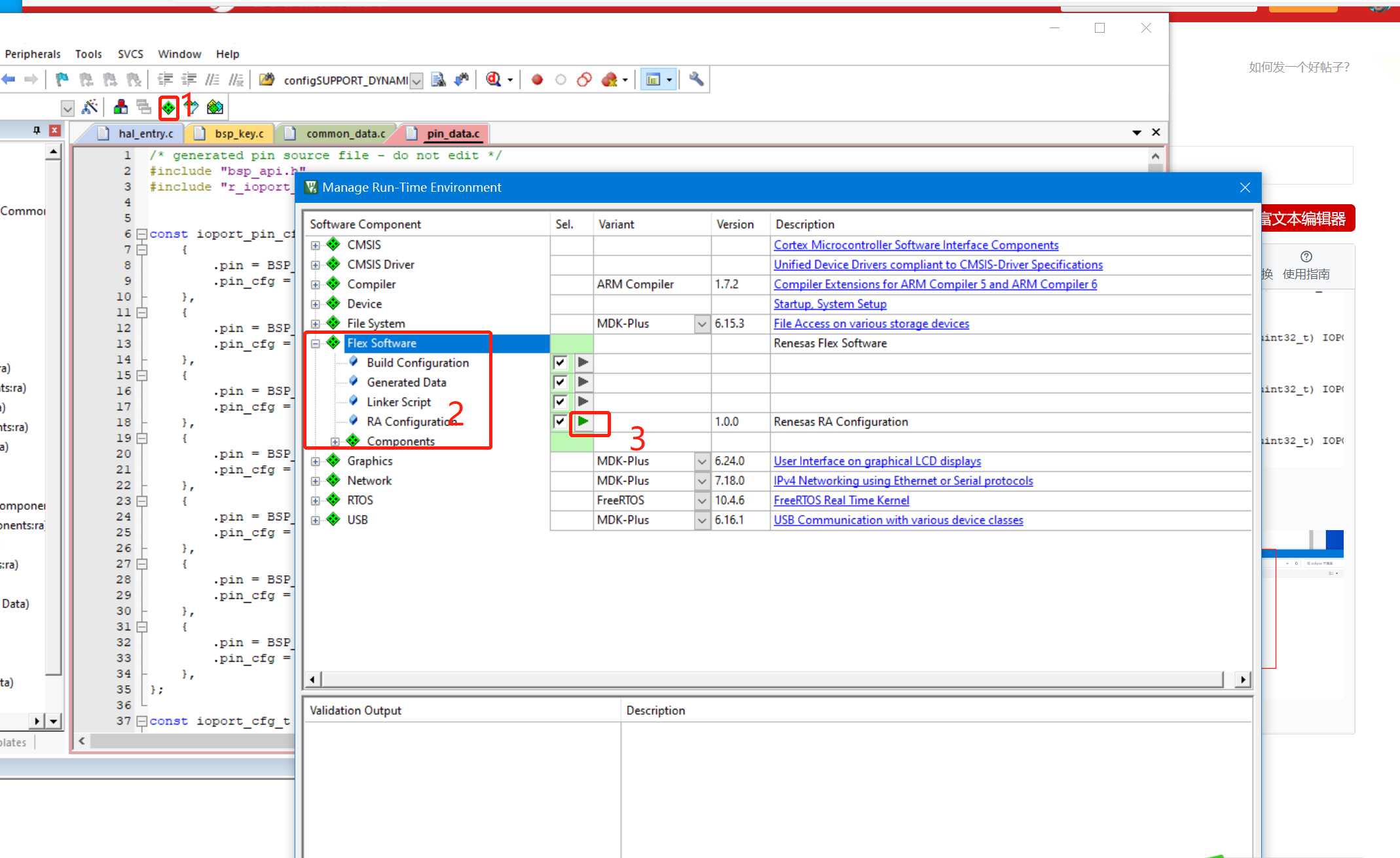Run the RA Configuration green play button
Screen dimensions: 1400x858
(583, 421)
